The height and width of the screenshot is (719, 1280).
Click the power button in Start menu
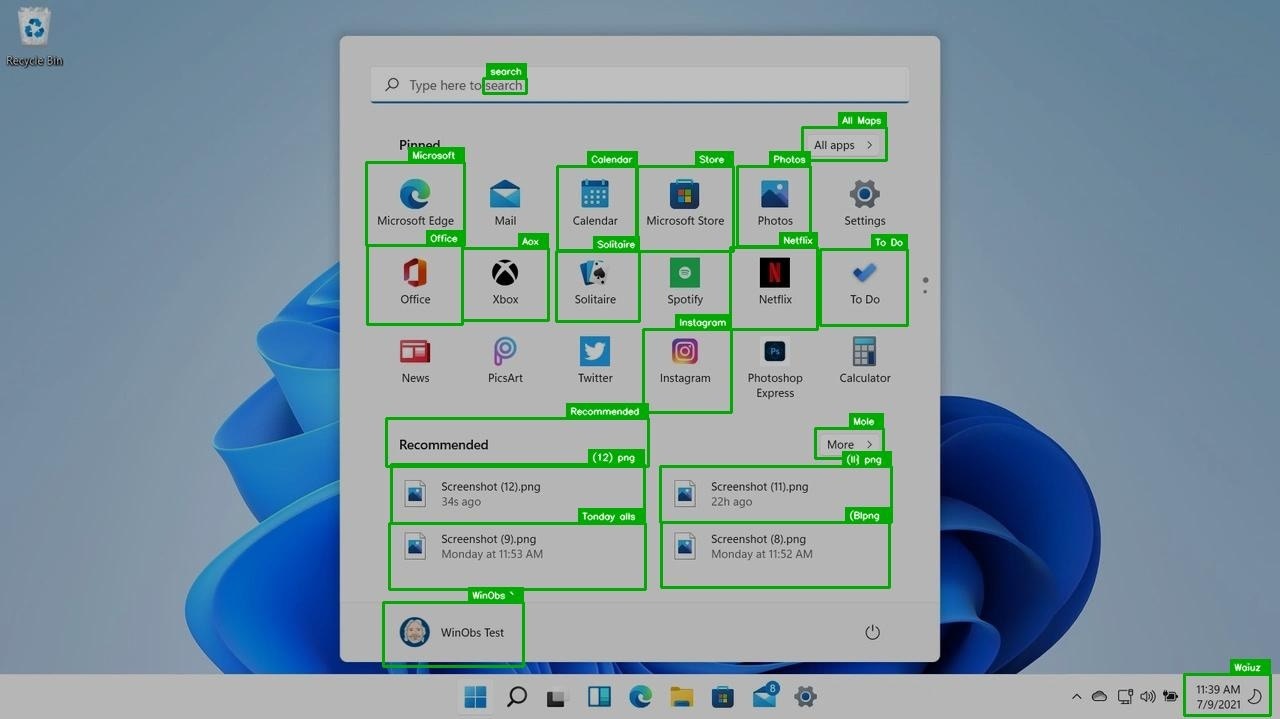(x=872, y=632)
